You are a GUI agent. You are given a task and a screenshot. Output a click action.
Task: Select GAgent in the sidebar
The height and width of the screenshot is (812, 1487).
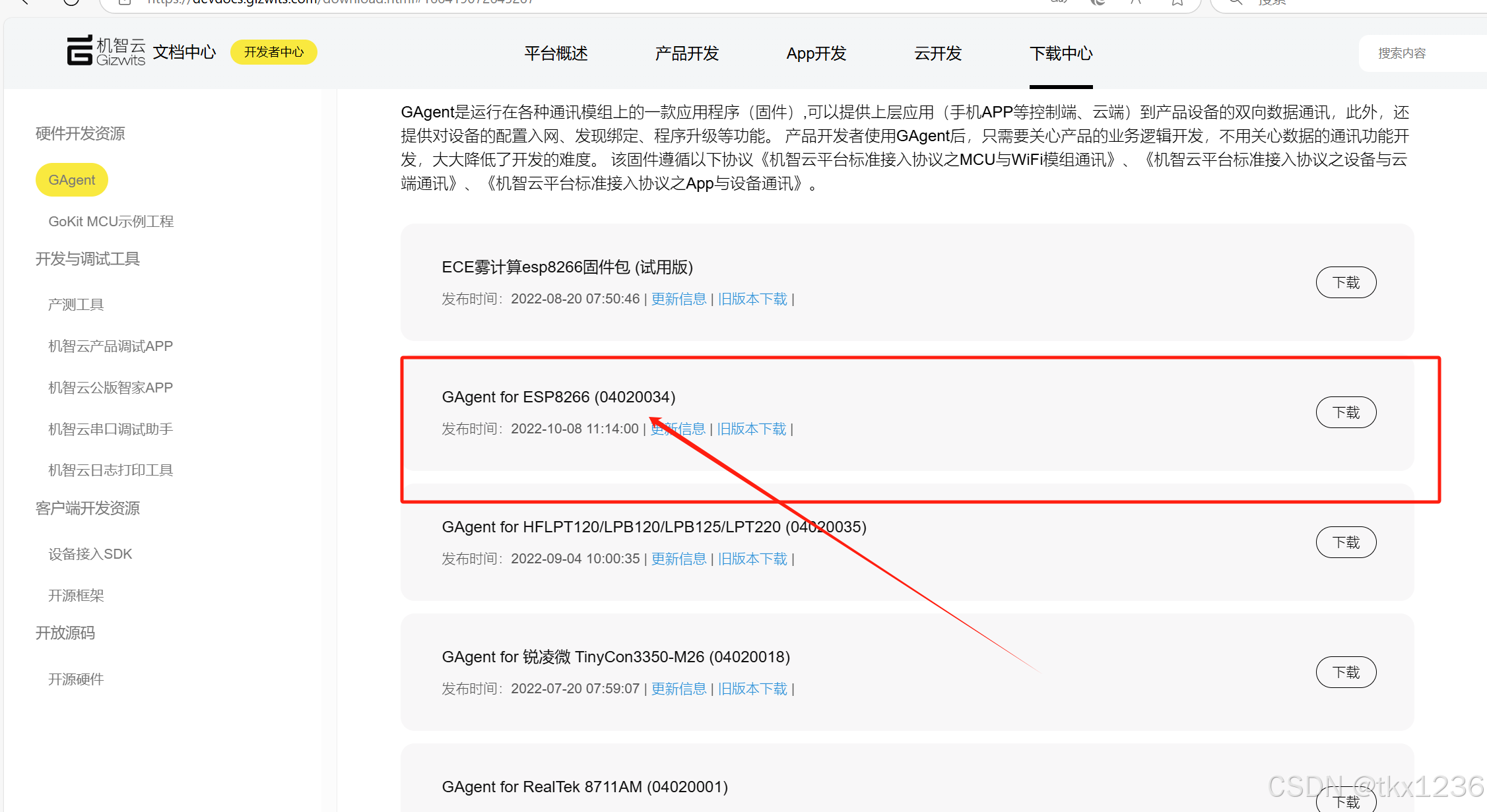(x=71, y=180)
